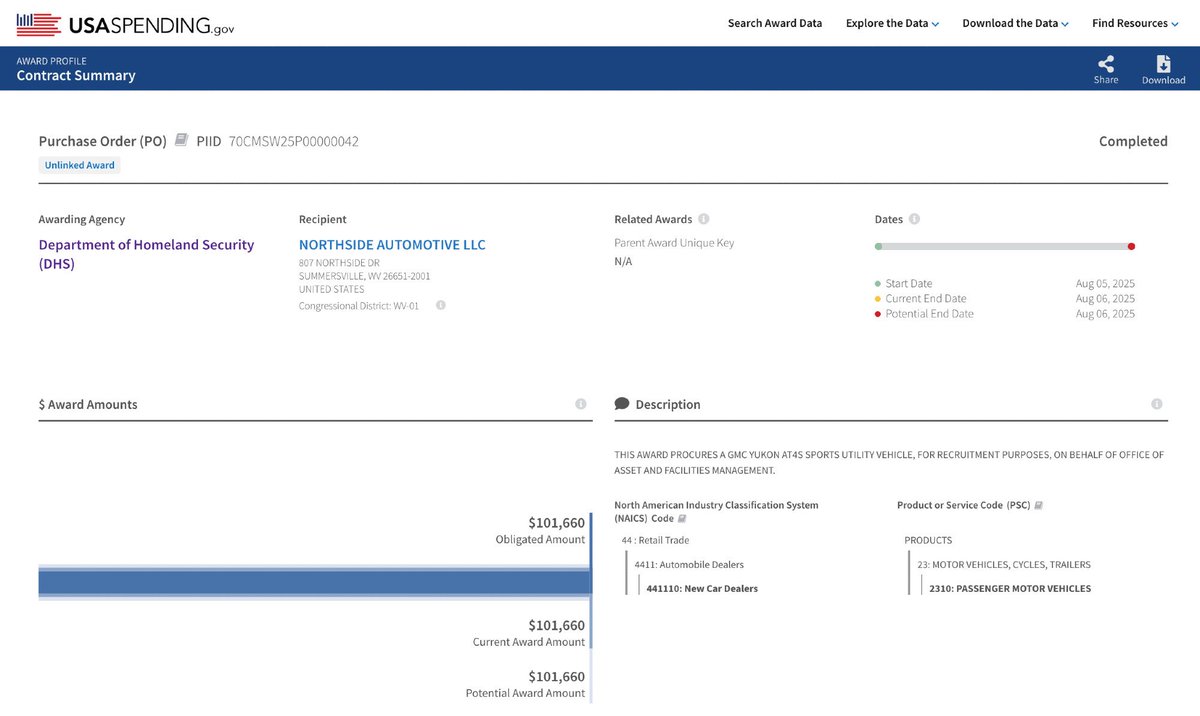
Task: Open Department of Homeland Security (DHS) link
Action: tap(146, 254)
